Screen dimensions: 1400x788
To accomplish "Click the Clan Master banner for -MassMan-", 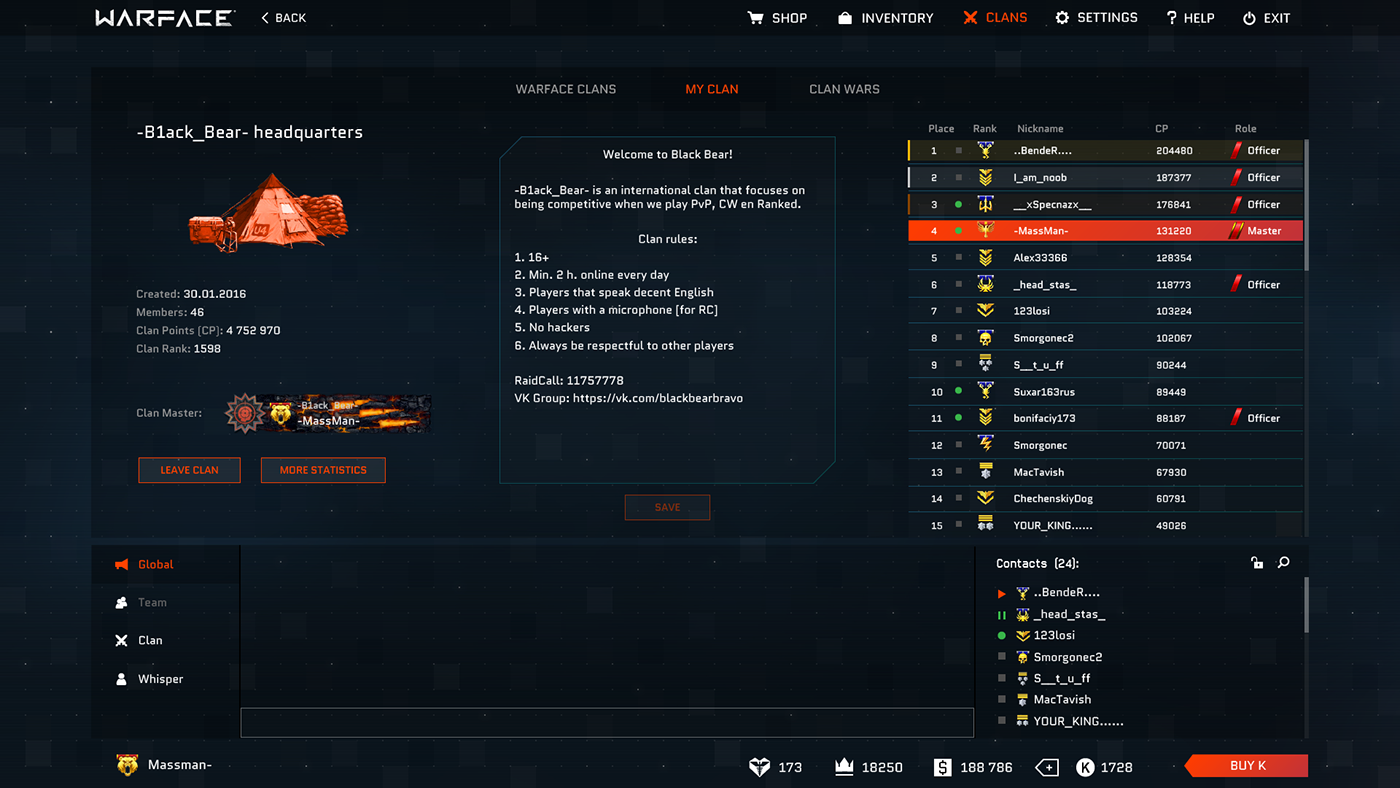I will click(328, 413).
